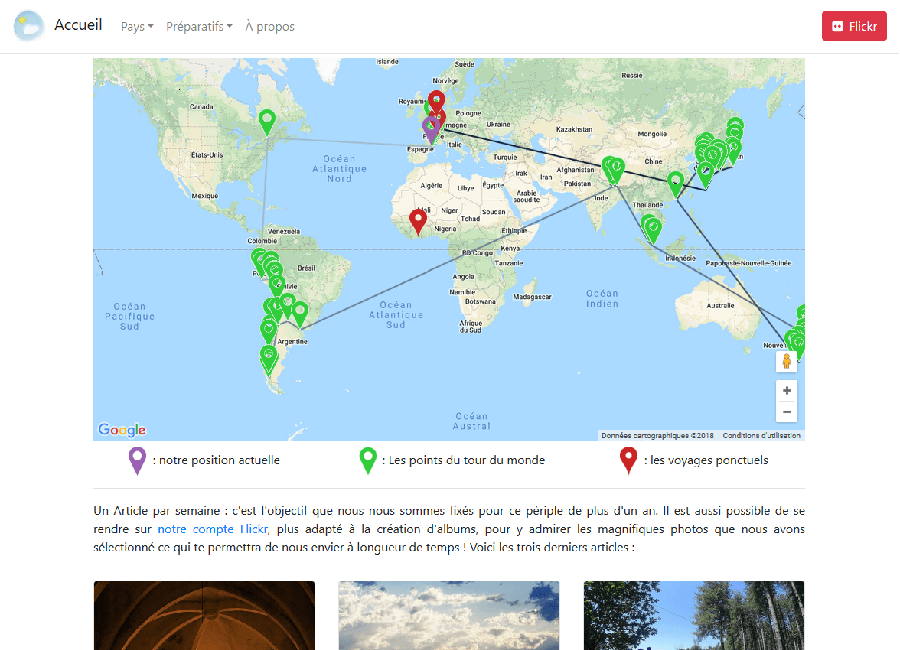This screenshot has height=650, width=900.
Task: Click the Pegman Street View icon
Action: (x=787, y=361)
